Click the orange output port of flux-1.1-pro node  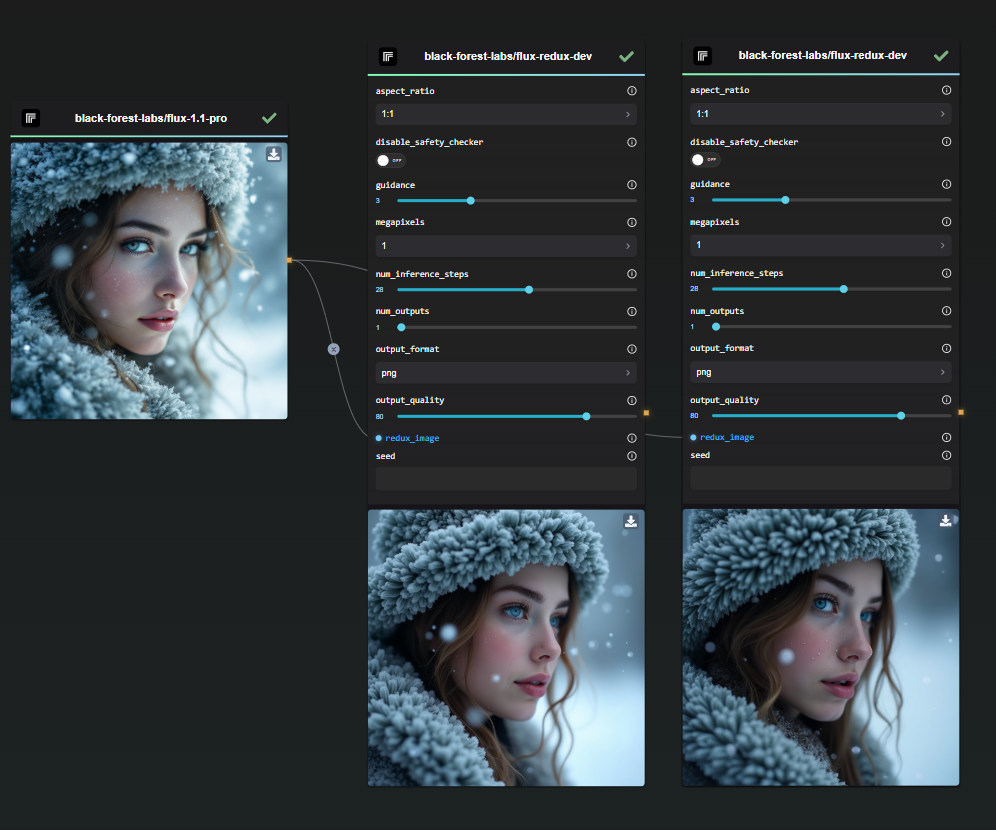point(290,260)
